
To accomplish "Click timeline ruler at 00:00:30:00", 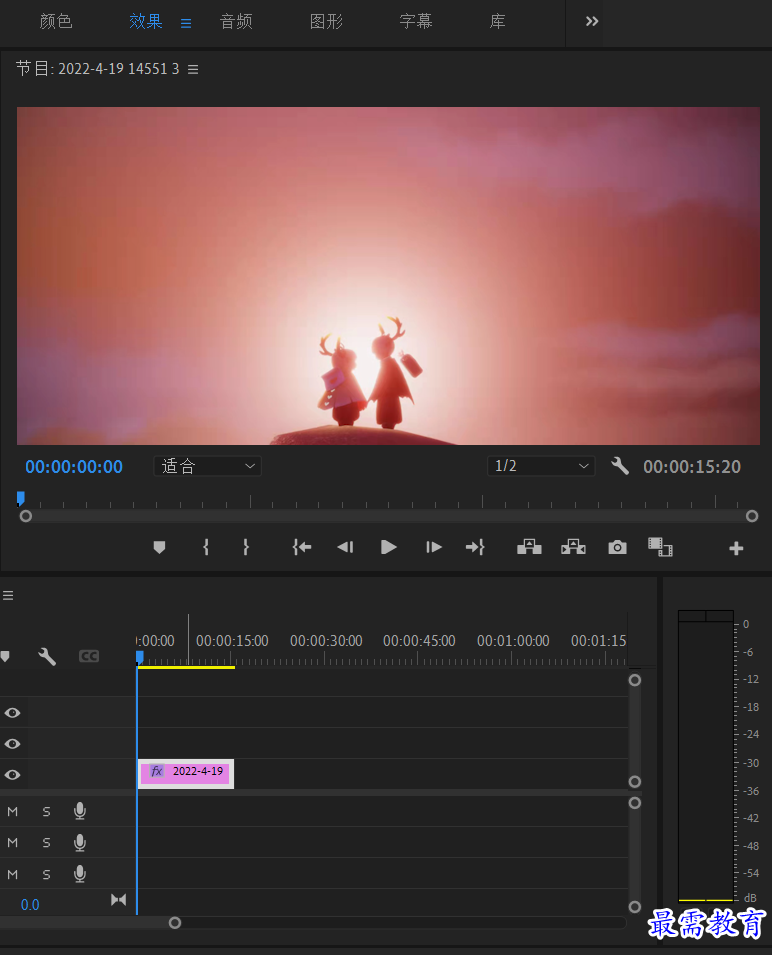I will 326,641.
